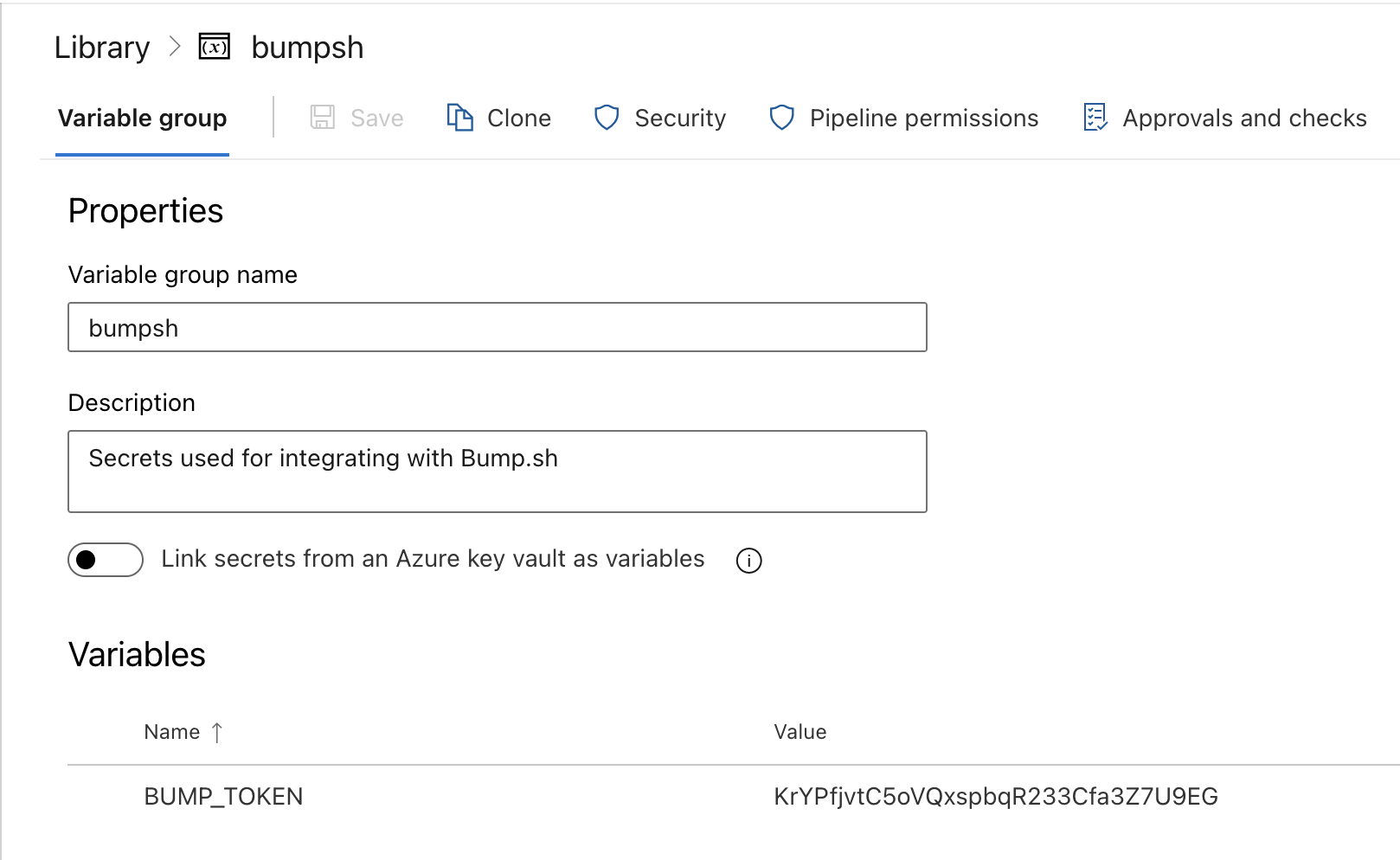Image resolution: width=1400 pixels, height=860 pixels.
Task: Click the variable group icon beside bumpsh title
Action: (x=214, y=47)
